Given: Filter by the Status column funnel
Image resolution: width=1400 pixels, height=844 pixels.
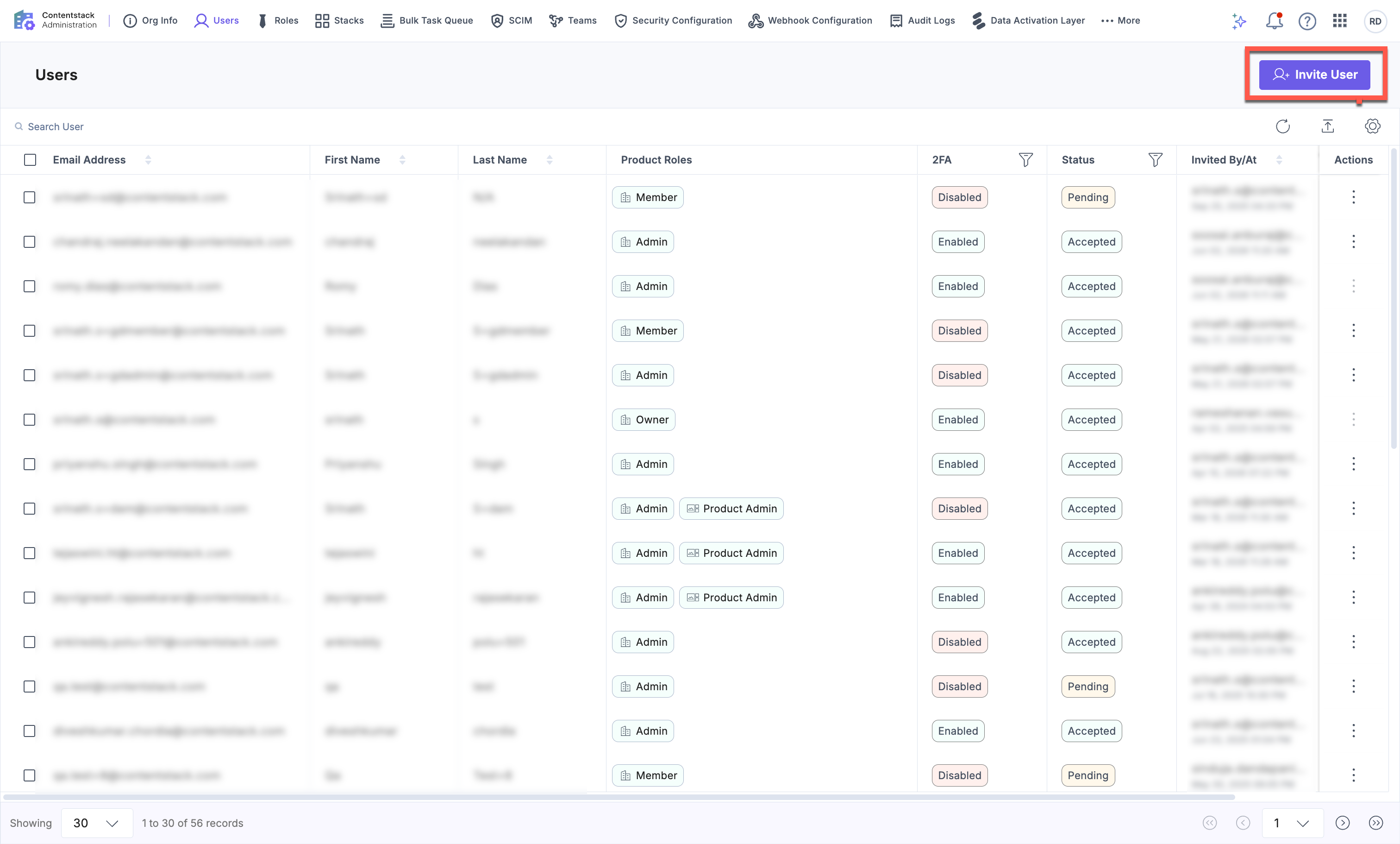Looking at the screenshot, I should point(1155,160).
